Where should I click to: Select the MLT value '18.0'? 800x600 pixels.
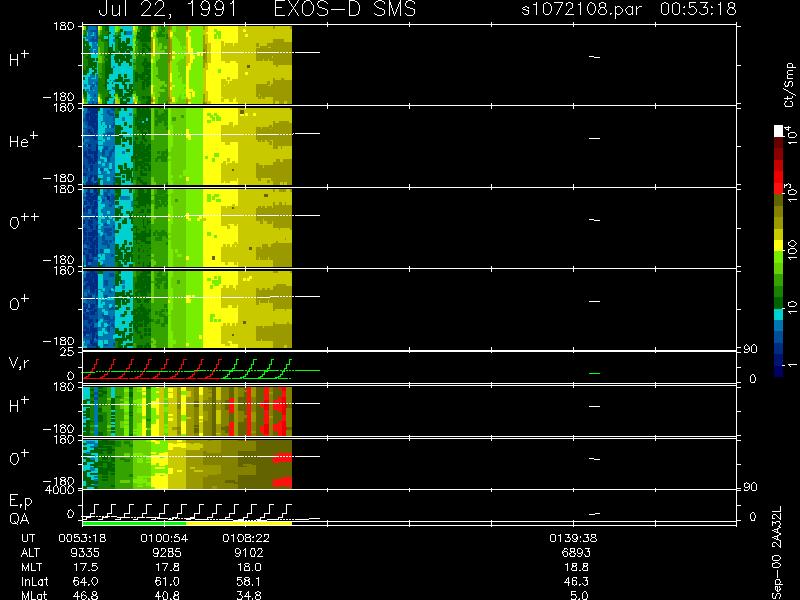tap(249, 567)
